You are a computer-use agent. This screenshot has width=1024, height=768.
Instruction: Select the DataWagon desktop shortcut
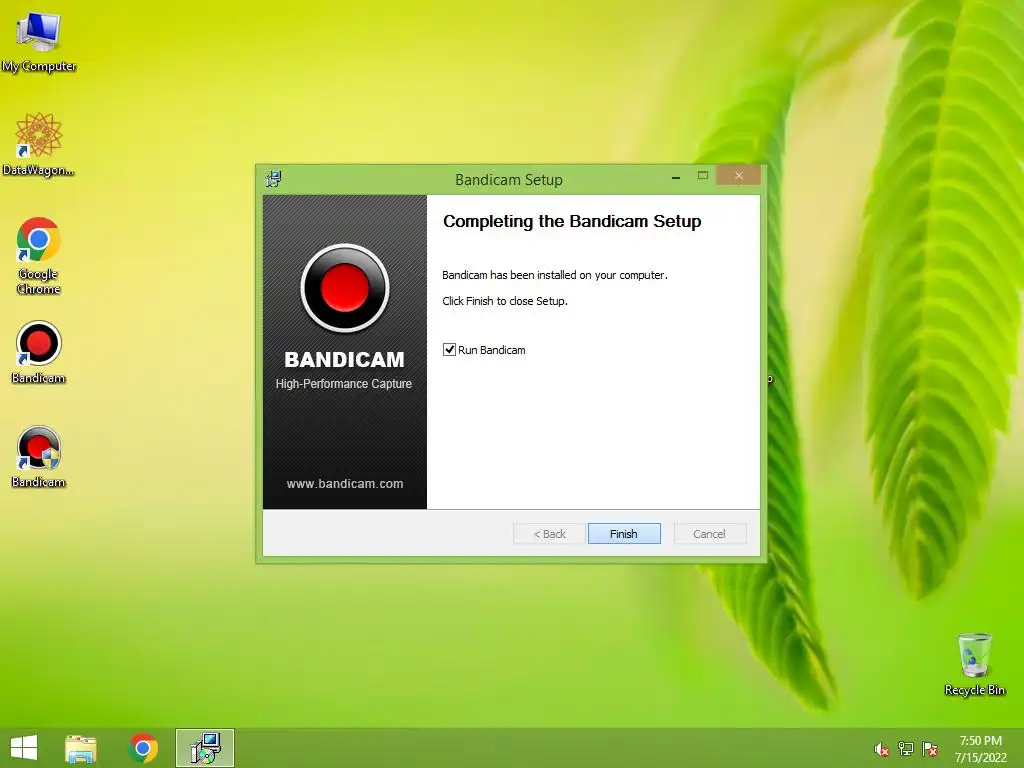39,144
